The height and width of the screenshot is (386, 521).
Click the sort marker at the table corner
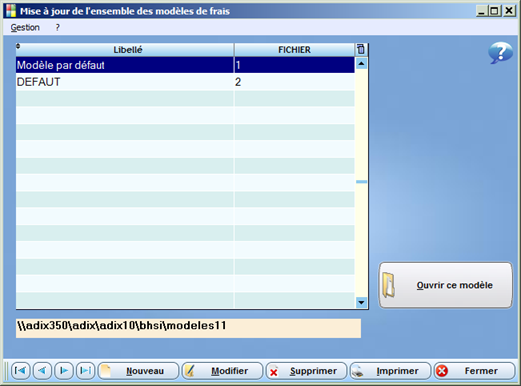coord(18,46)
